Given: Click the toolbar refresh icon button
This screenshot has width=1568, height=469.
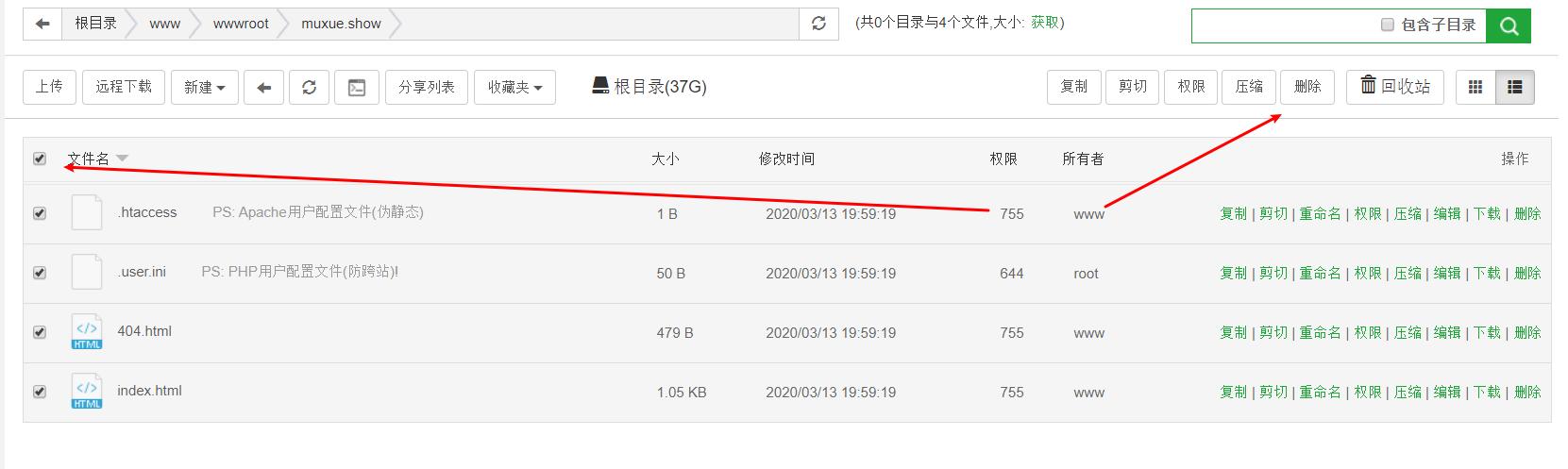Looking at the screenshot, I should coord(309,87).
